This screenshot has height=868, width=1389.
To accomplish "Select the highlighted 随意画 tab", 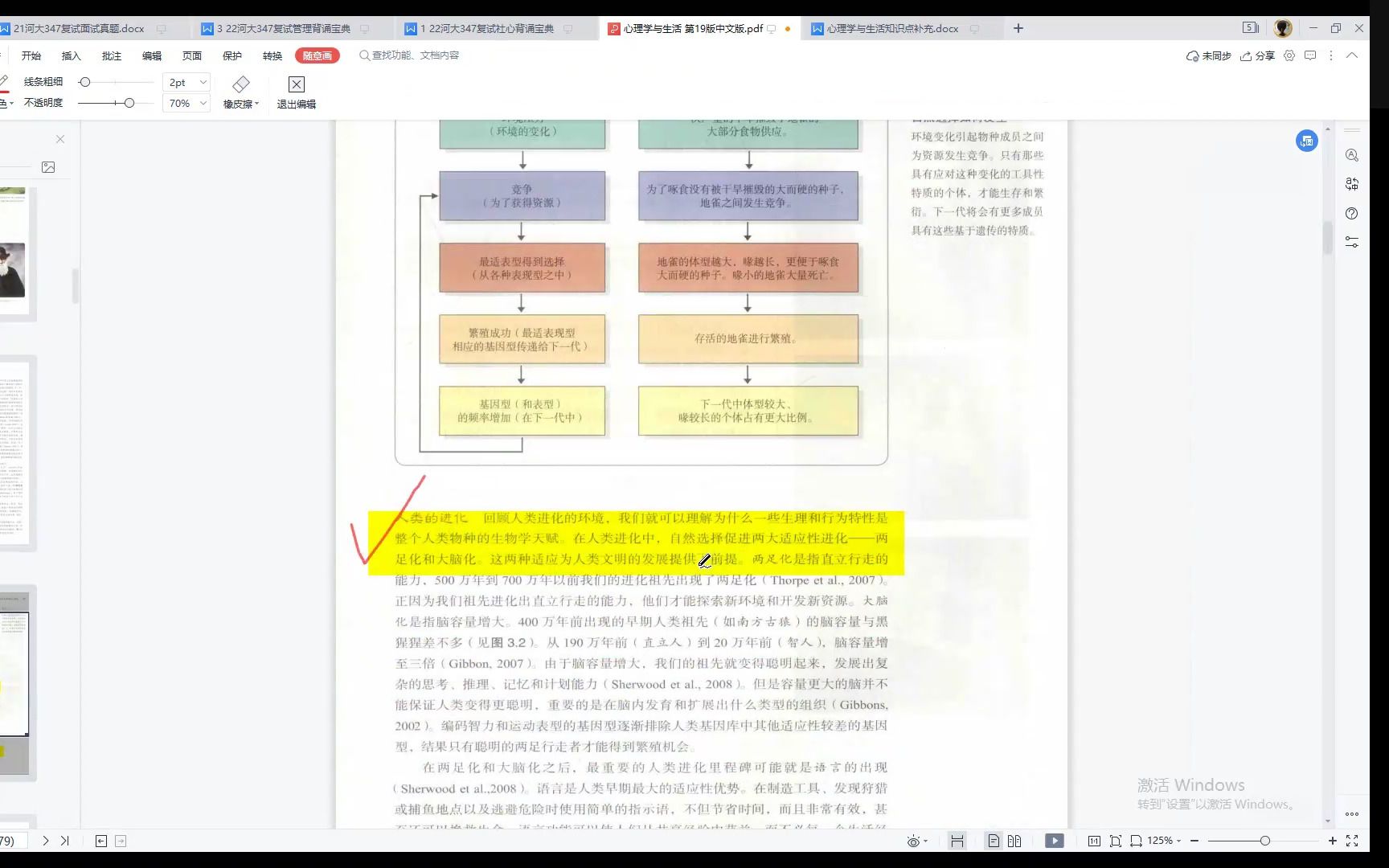I will point(318,55).
